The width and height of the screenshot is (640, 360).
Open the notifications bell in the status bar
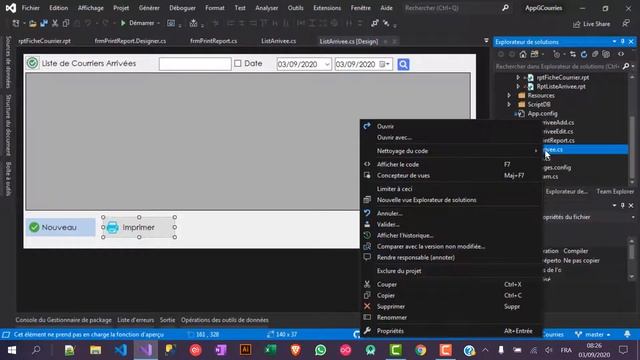627,334
